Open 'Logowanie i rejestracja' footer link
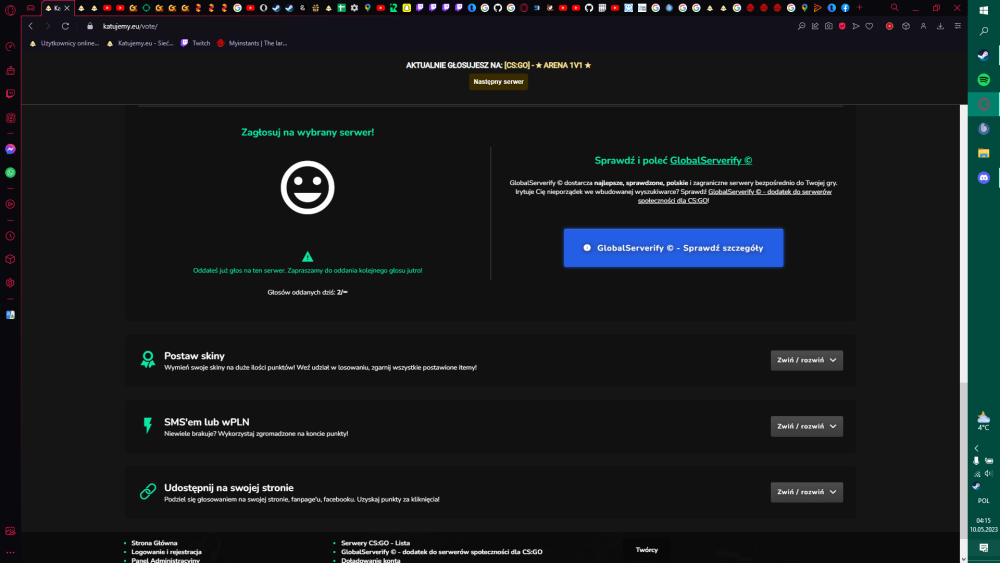Screen dimensions: 1000x563 [x=166, y=552]
